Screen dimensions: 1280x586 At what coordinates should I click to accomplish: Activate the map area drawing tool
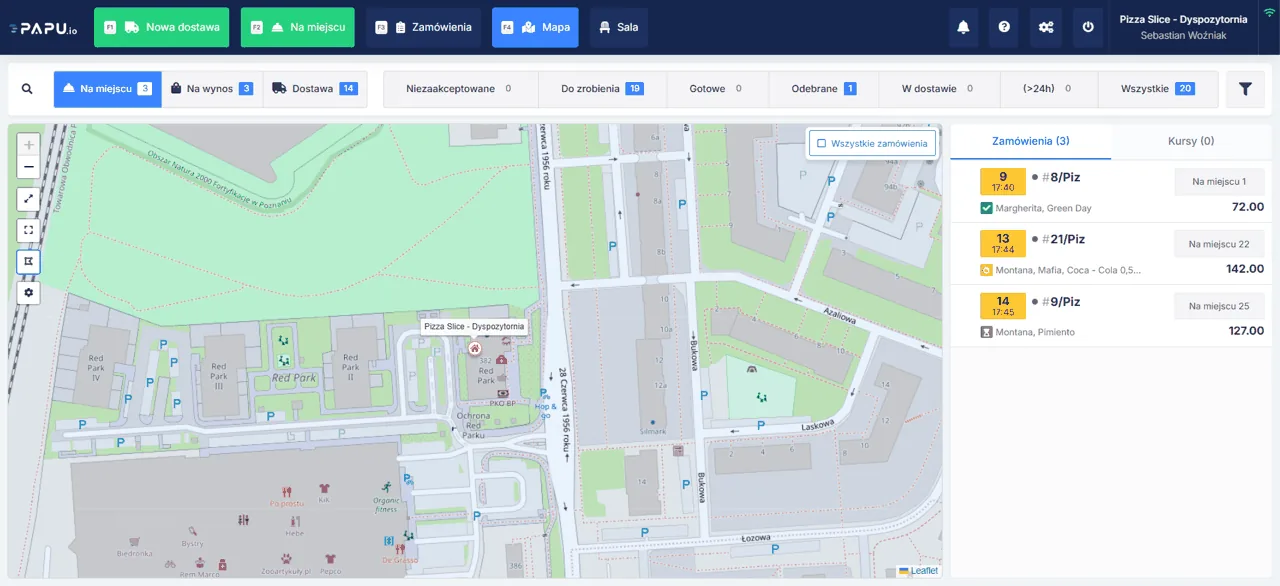pos(29,261)
